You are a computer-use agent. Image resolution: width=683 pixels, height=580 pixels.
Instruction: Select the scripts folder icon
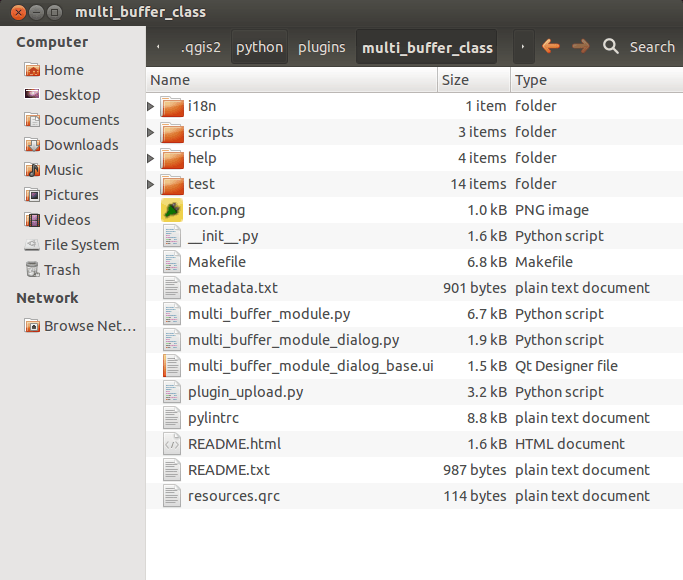(172, 132)
